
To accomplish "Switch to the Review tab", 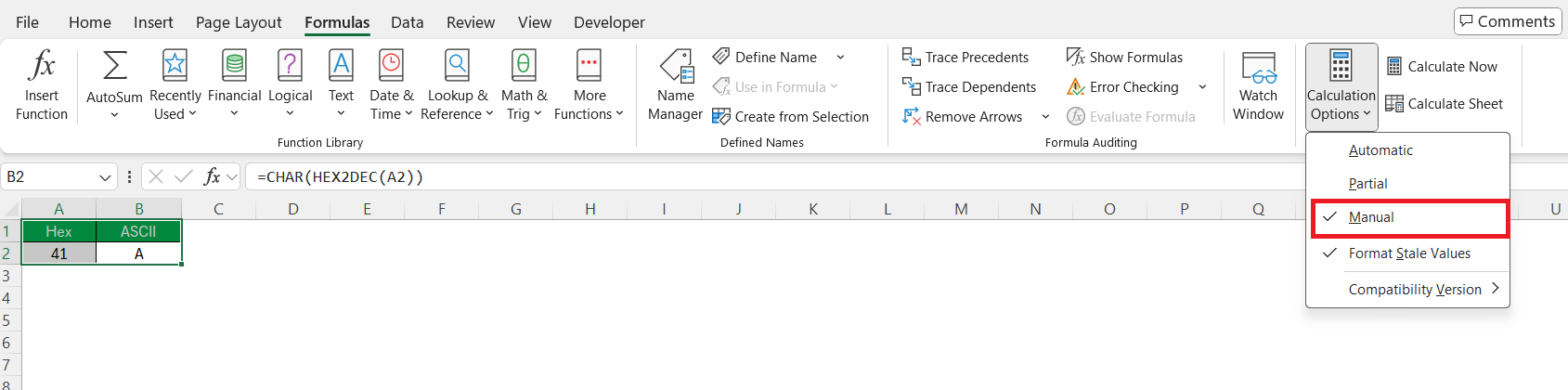I will pos(471,22).
